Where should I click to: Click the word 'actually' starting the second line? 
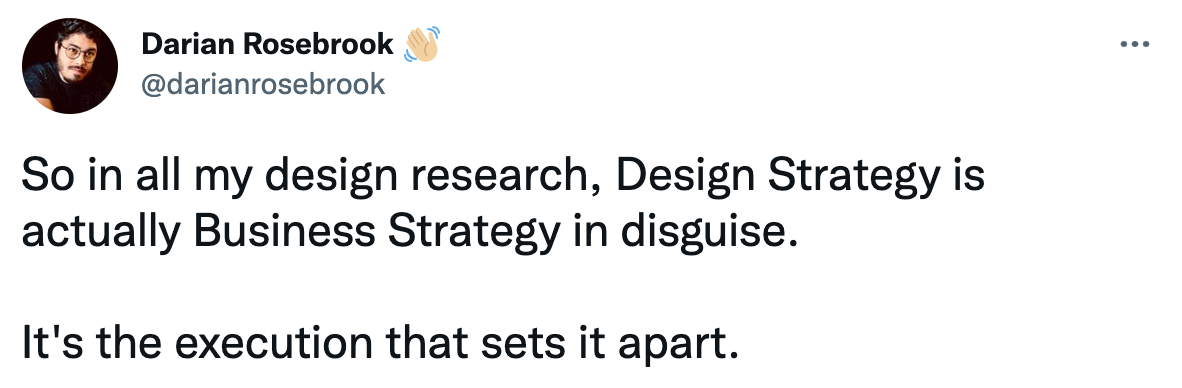(x=101, y=233)
